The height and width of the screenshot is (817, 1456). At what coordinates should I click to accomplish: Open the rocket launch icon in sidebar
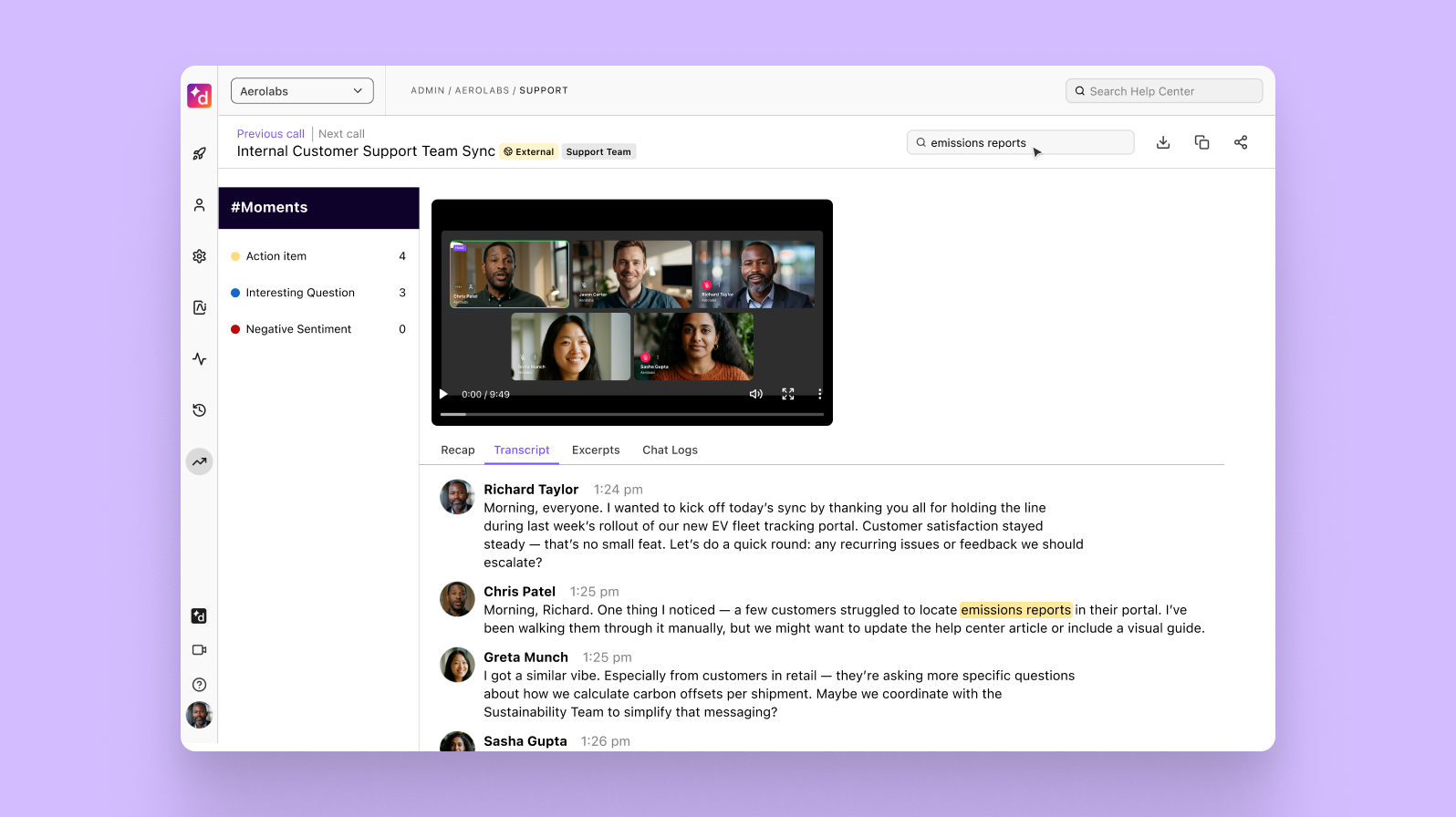point(199,154)
